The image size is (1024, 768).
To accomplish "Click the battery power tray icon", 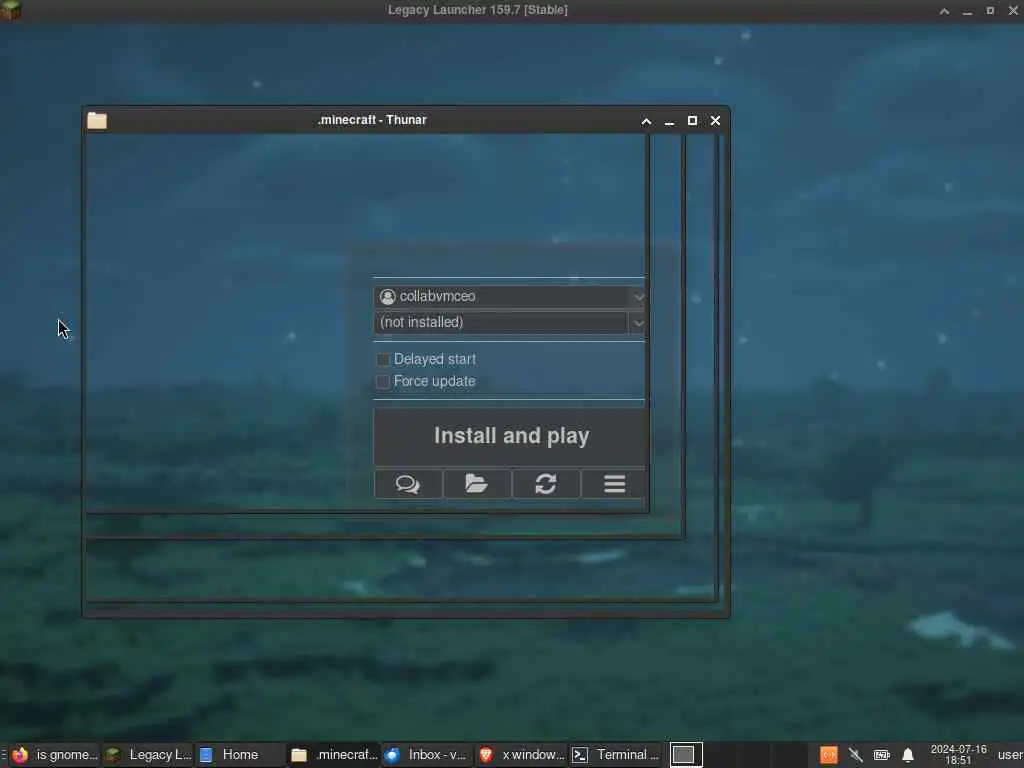I will pyautogui.click(x=882, y=755).
